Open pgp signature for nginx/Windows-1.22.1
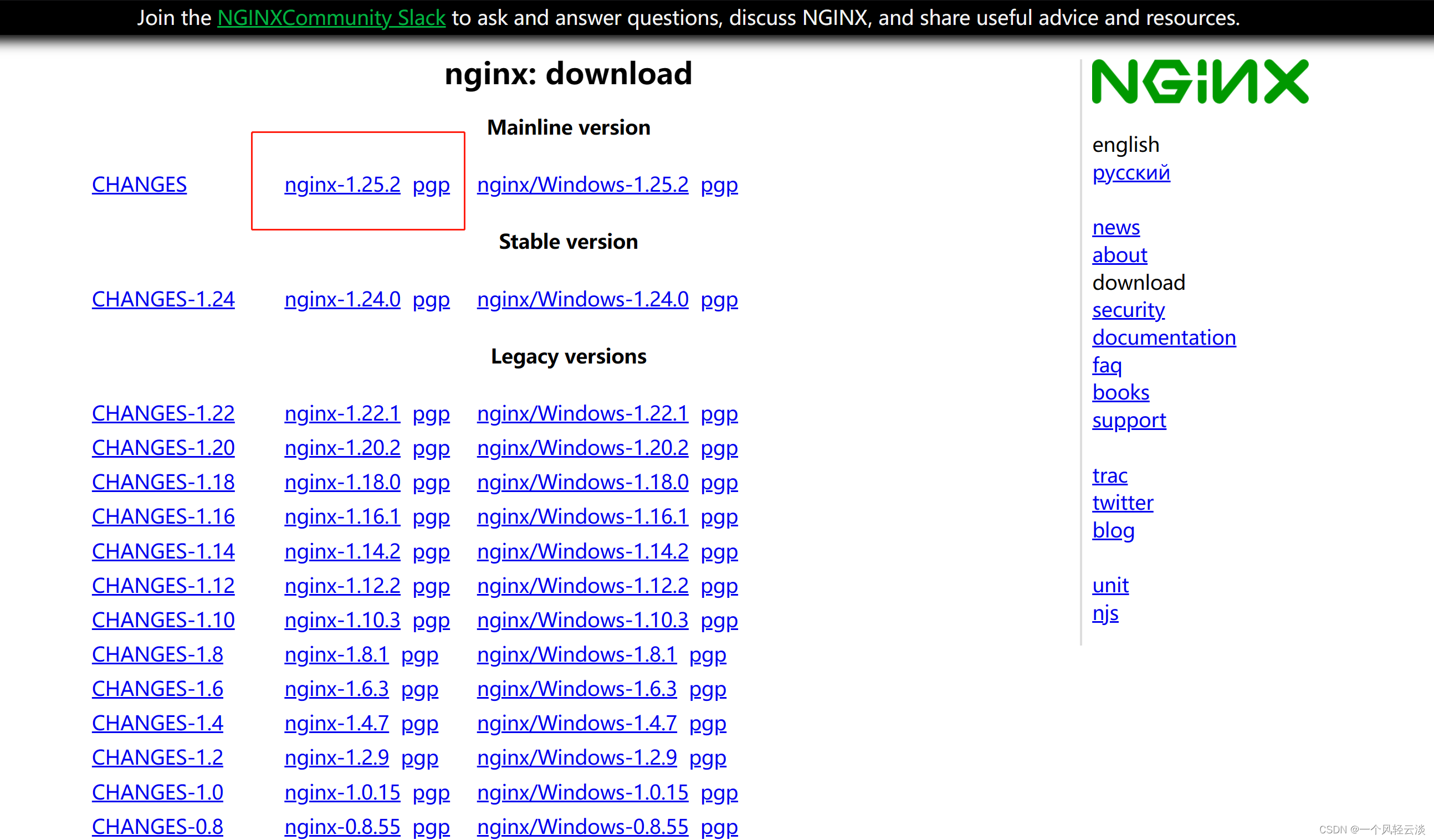This screenshot has height=840, width=1434. (x=719, y=414)
